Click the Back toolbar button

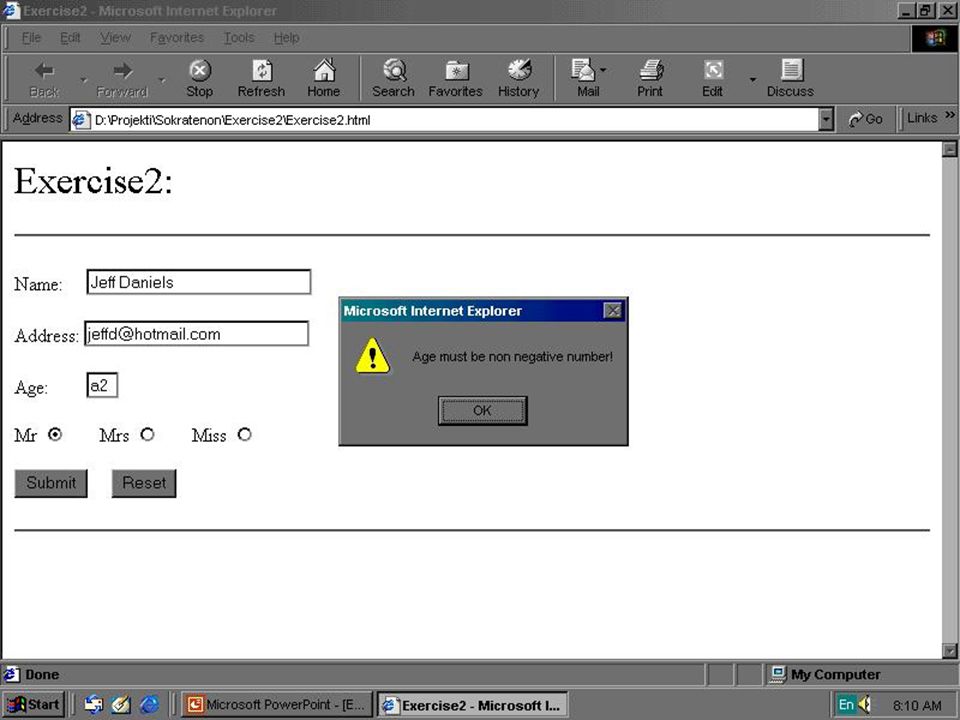[44, 79]
